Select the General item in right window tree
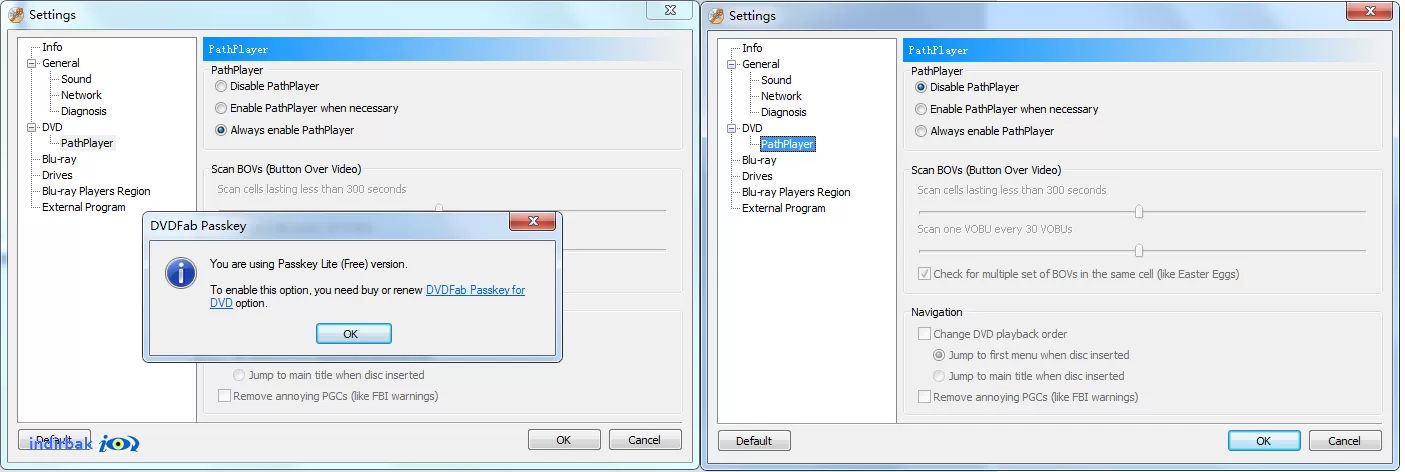 pyautogui.click(x=761, y=64)
